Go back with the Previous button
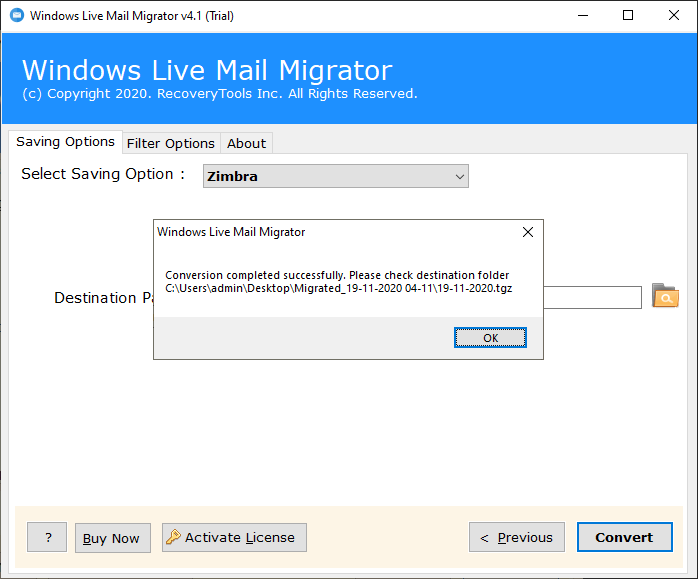This screenshot has width=698, height=579. click(x=517, y=537)
